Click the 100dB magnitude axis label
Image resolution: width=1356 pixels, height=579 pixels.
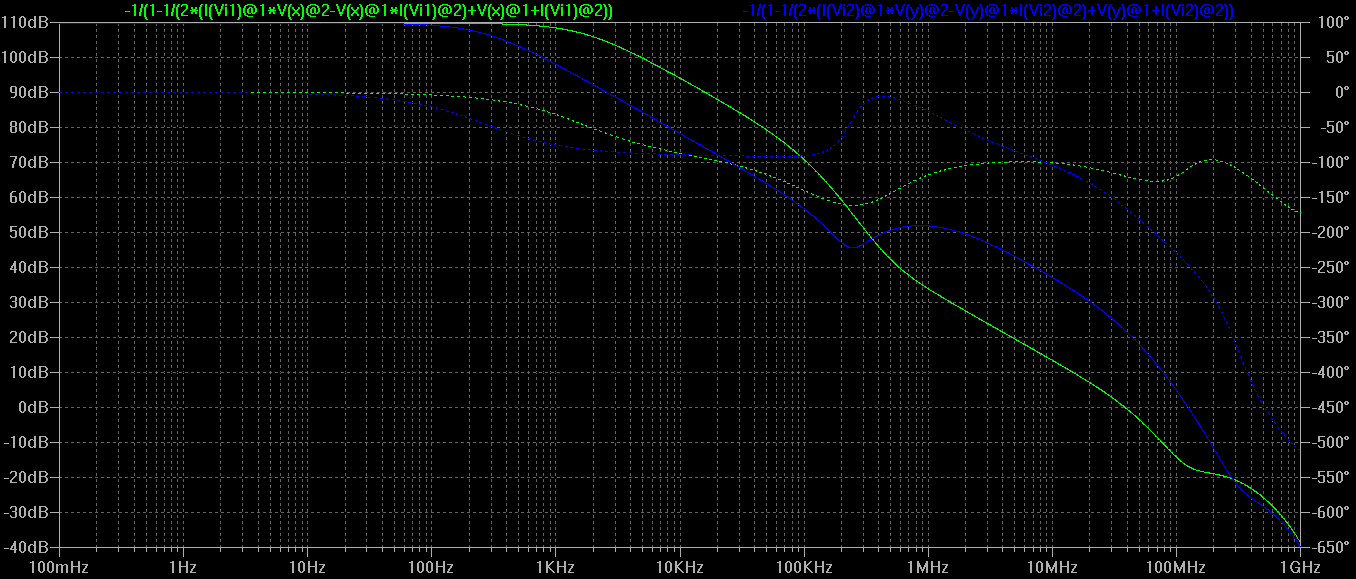tap(24, 57)
